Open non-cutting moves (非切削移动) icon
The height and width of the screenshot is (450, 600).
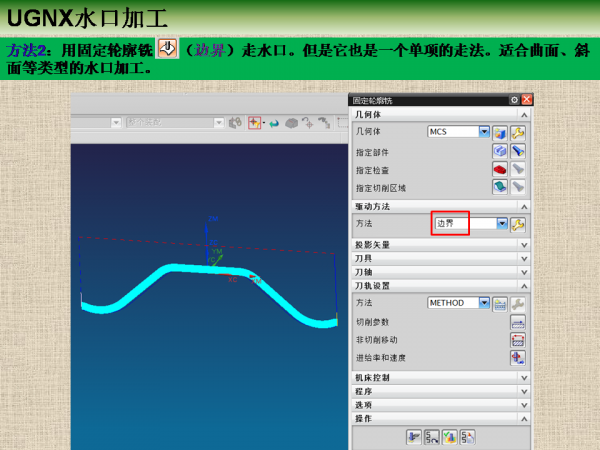518,340
